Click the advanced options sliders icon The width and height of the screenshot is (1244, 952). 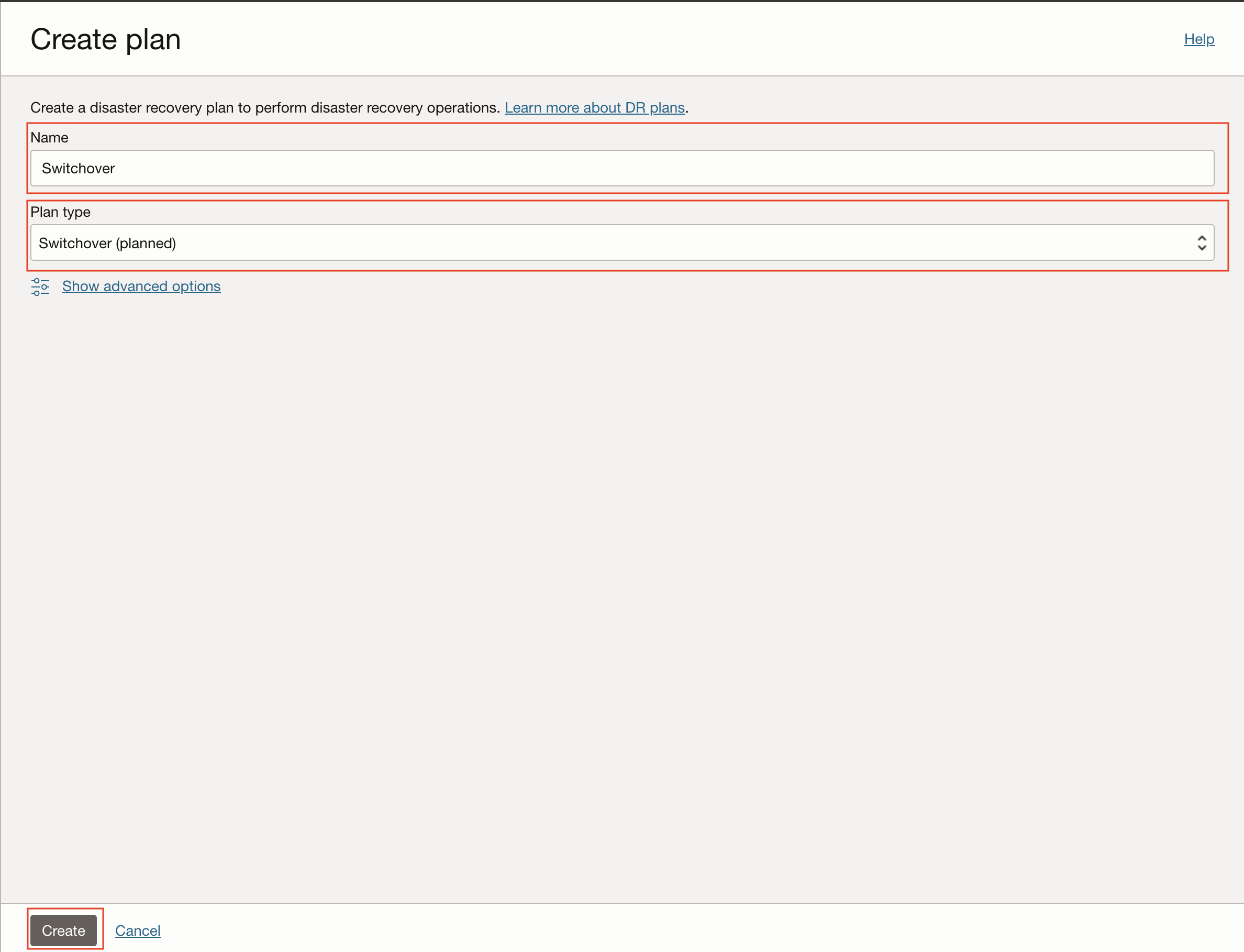40,287
